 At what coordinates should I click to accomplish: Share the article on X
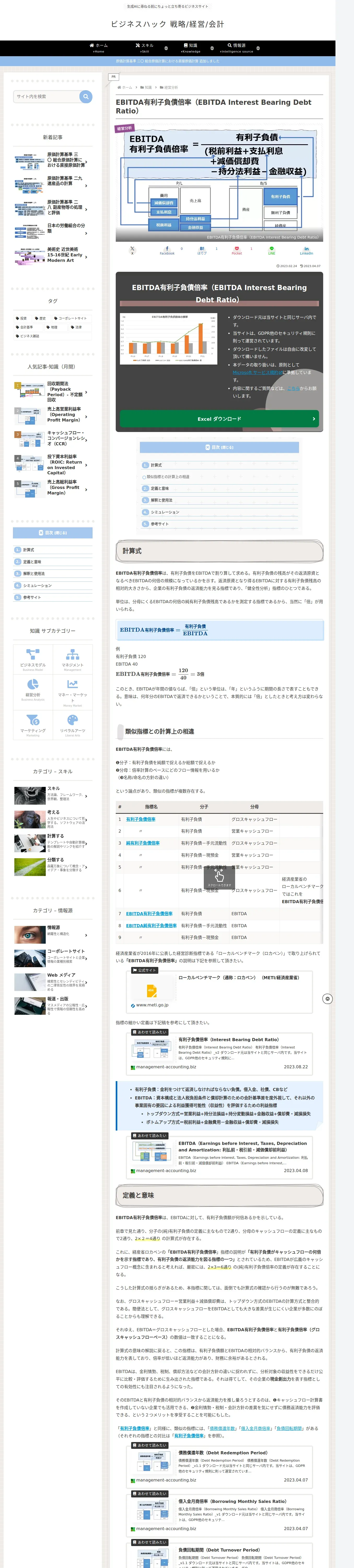(132, 250)
